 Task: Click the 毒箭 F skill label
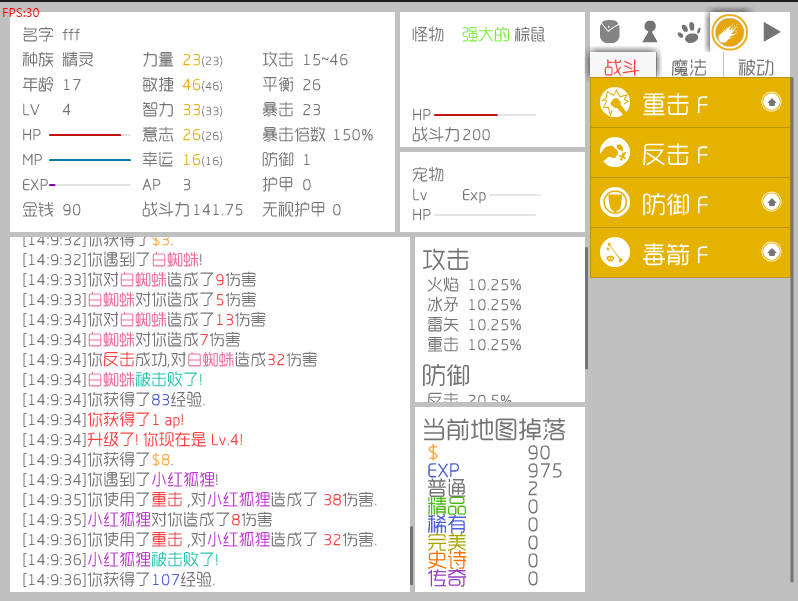pos(675,253)
